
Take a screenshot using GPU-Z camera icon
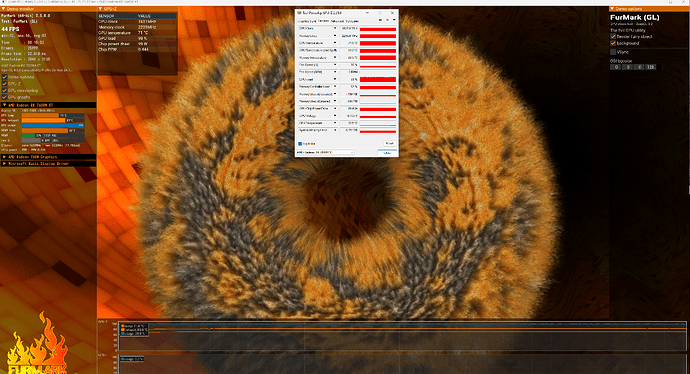pos(381,20)
